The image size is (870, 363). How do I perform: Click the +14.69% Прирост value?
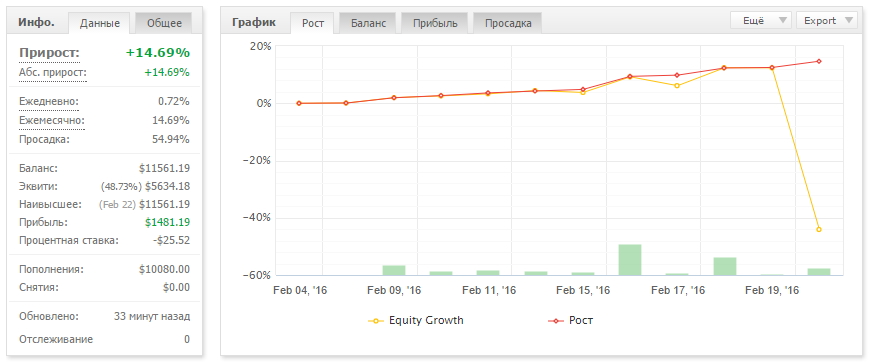(158, 53)
